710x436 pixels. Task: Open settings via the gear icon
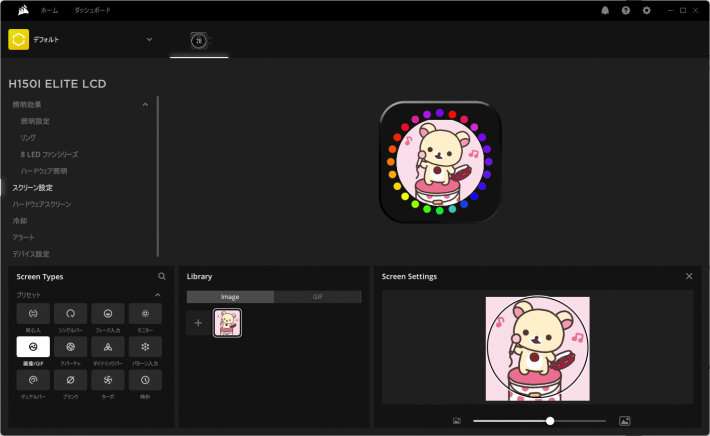tap(646, 10)
